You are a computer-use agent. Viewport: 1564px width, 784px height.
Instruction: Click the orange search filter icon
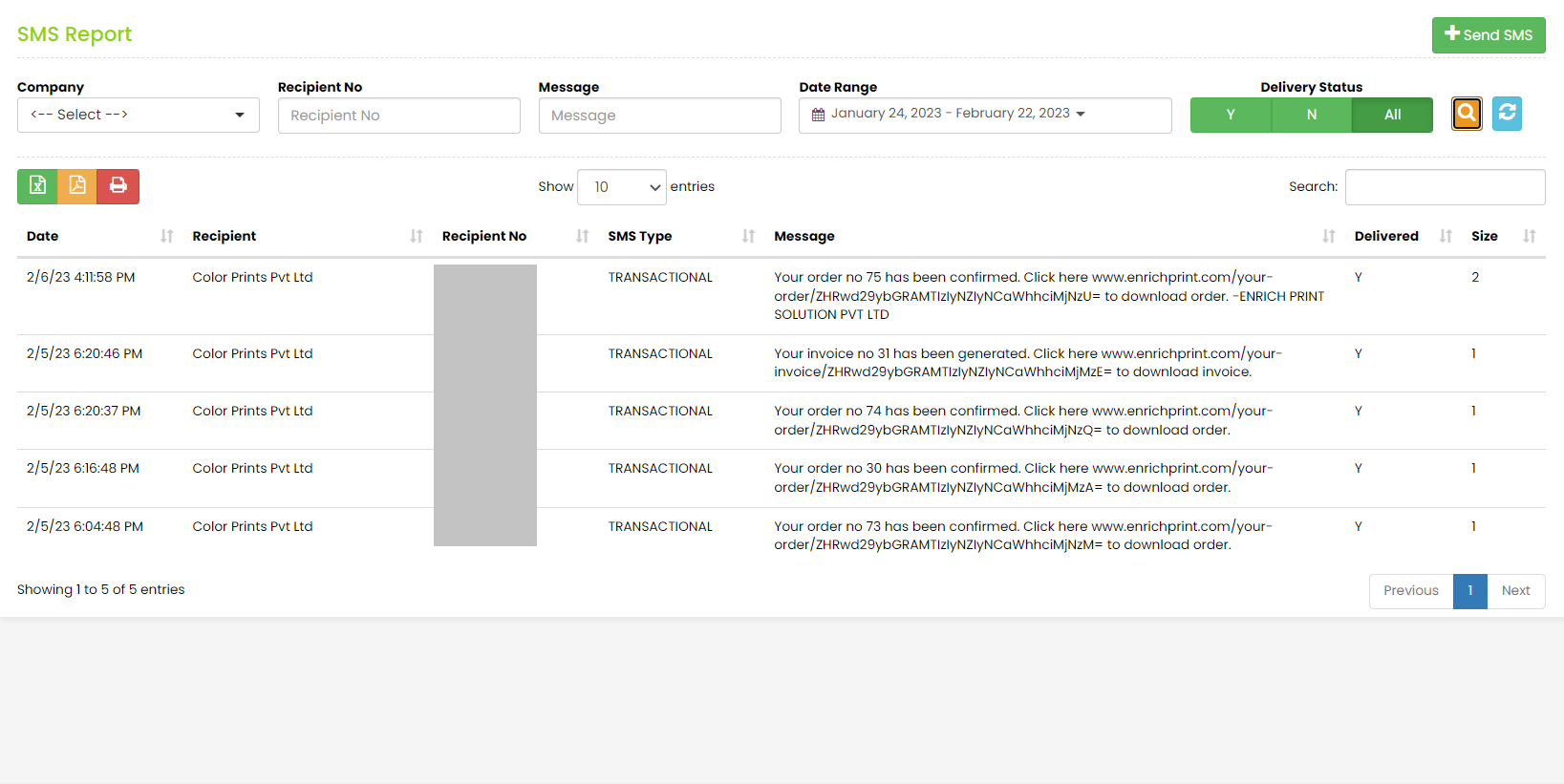[x=1467, y=114]
